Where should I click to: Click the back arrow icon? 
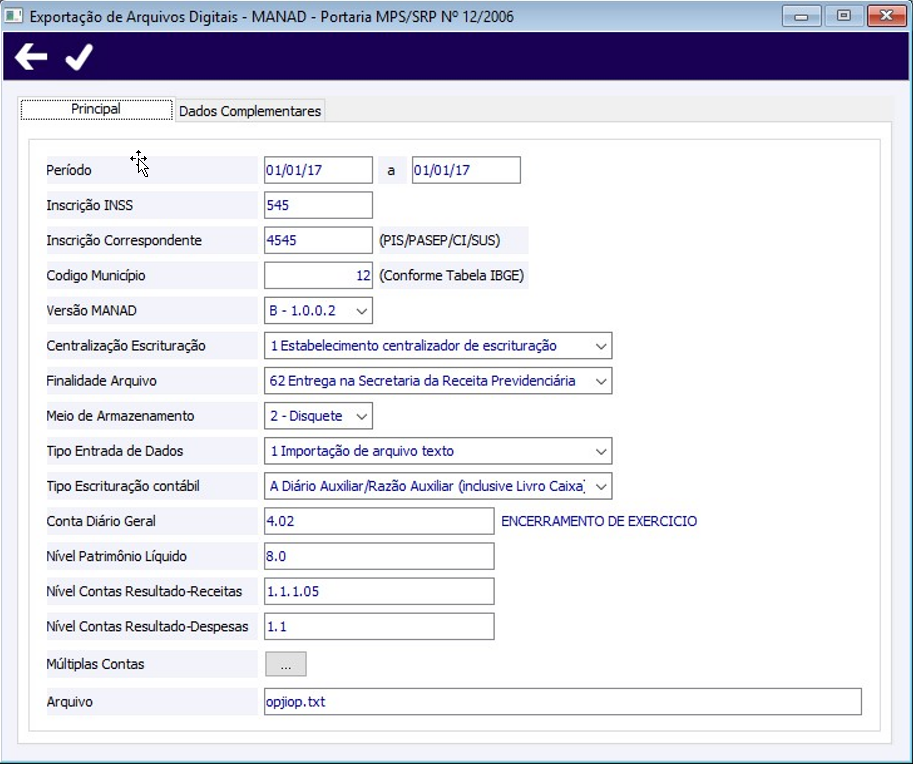pos(31,56)
